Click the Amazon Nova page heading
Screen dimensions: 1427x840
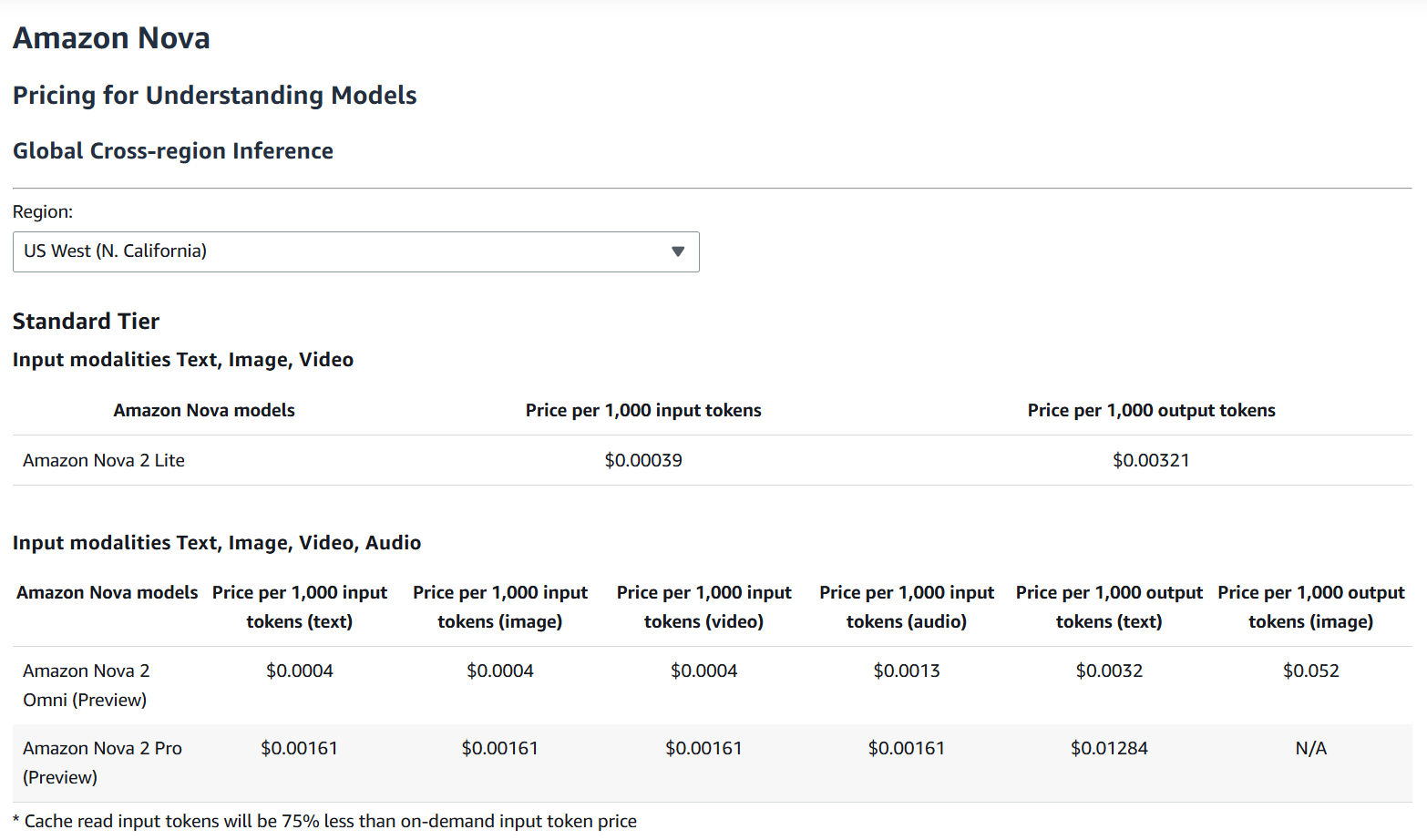111,38
